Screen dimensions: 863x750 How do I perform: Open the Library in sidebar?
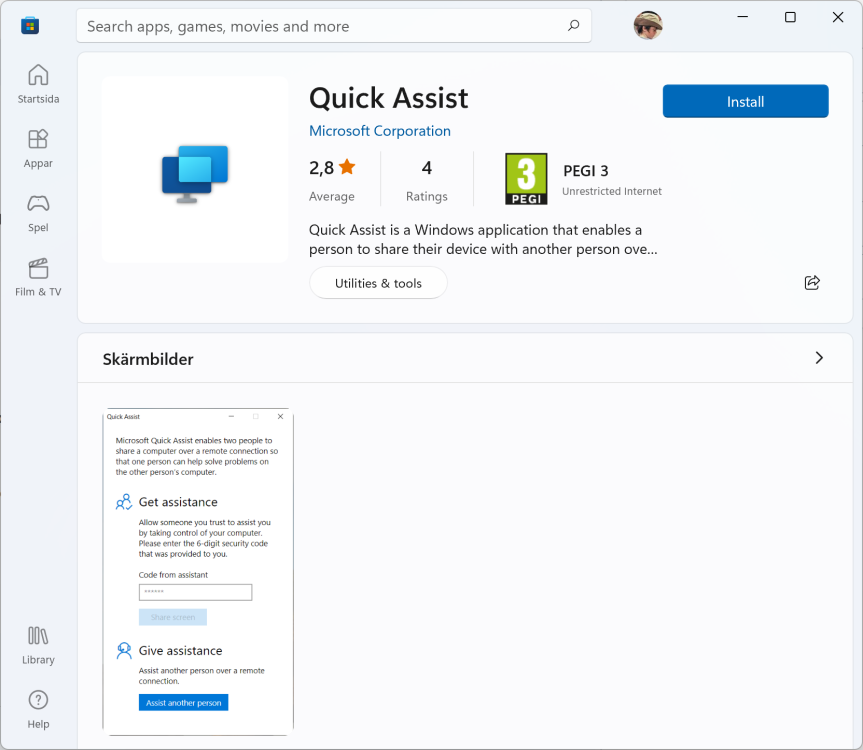(x=38, y=645)
